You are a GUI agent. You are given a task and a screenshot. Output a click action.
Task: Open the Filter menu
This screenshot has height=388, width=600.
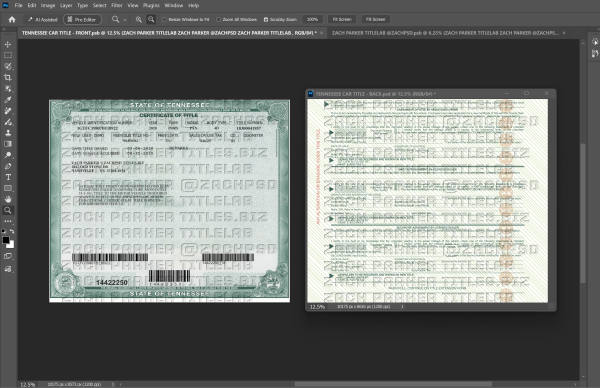(x=117, y=5)
